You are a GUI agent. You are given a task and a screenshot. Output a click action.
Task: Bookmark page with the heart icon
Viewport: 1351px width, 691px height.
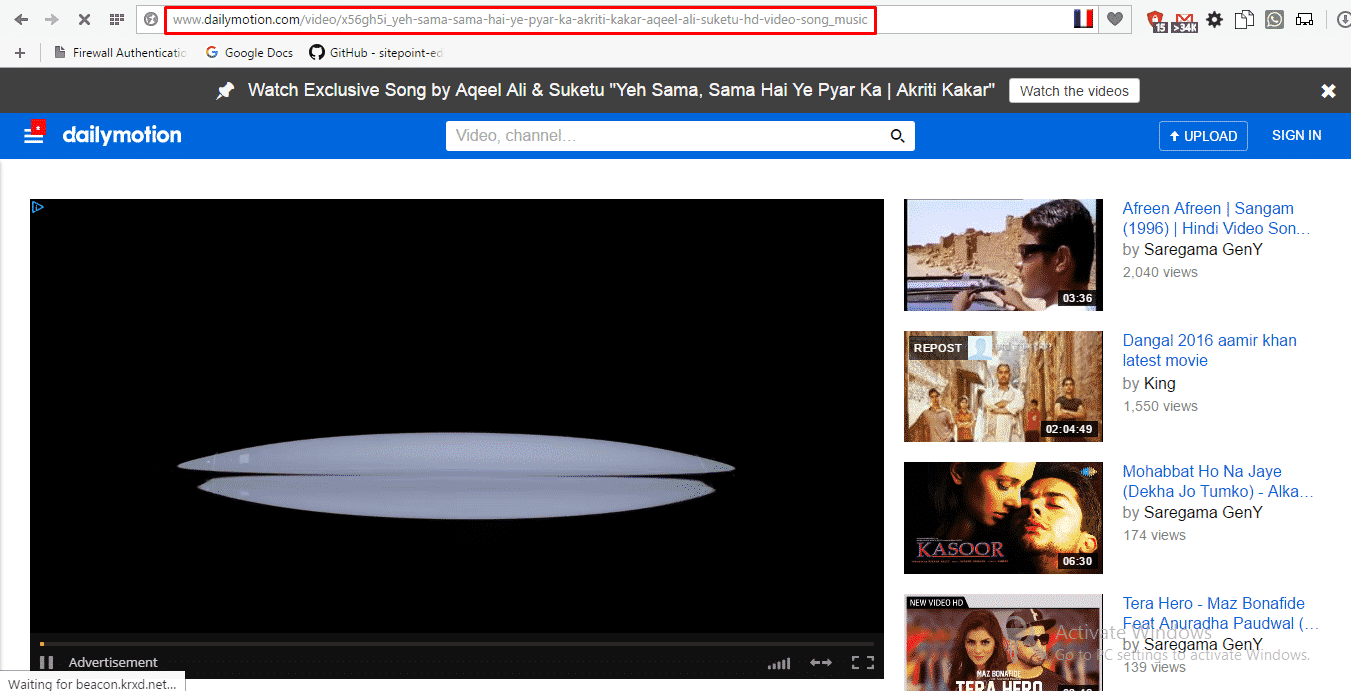click(x=1115, y=19)
